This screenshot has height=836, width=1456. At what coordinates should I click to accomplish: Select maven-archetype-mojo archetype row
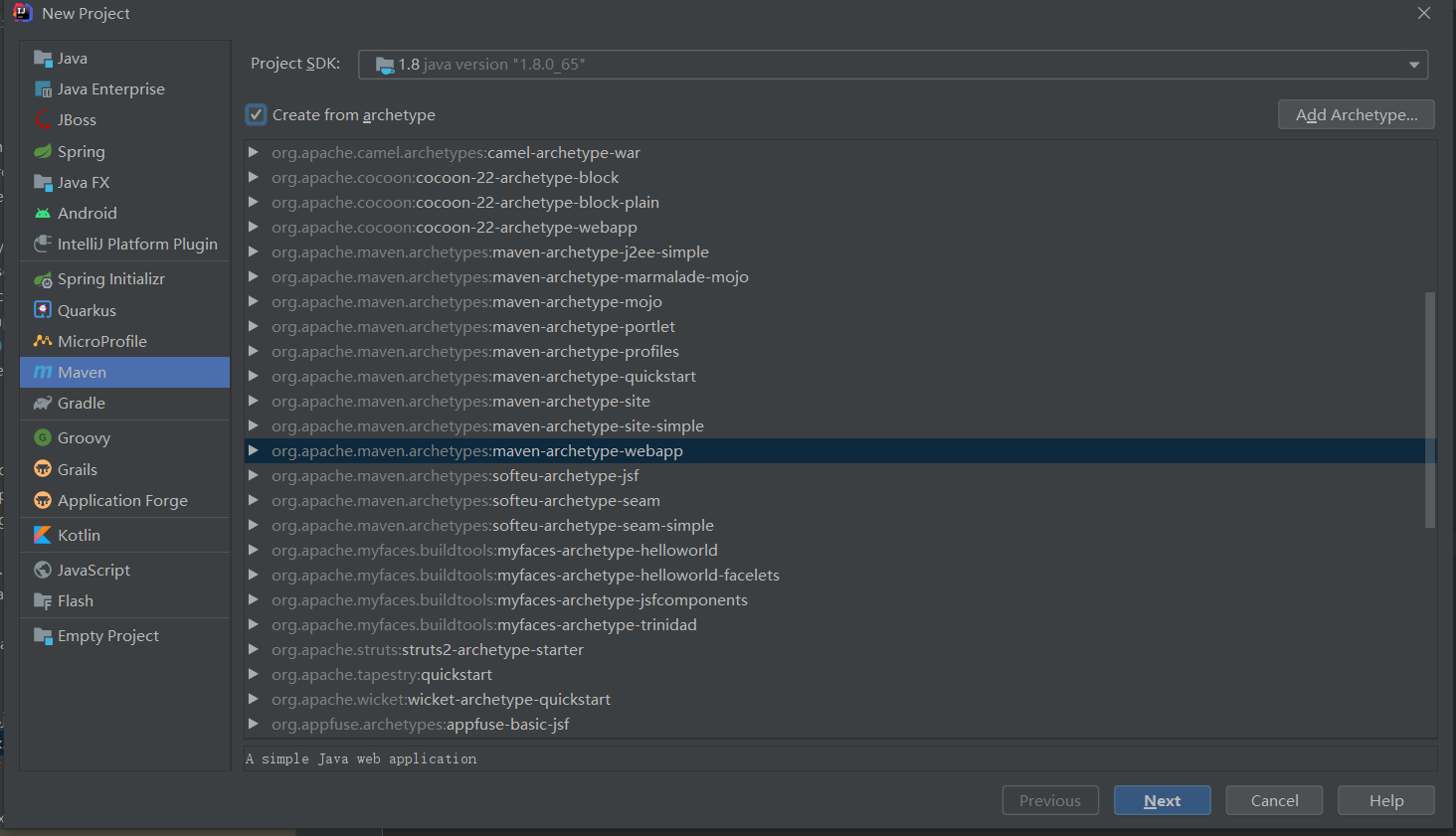[840, 301]
